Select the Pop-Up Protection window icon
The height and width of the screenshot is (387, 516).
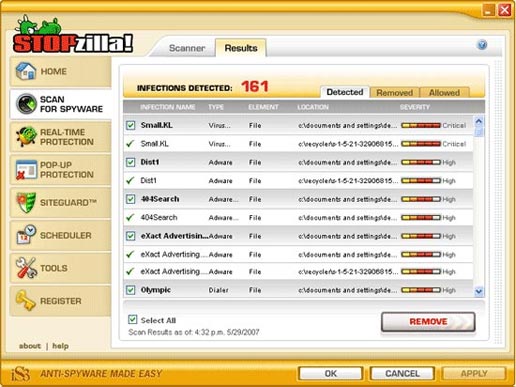pos(26,170)
